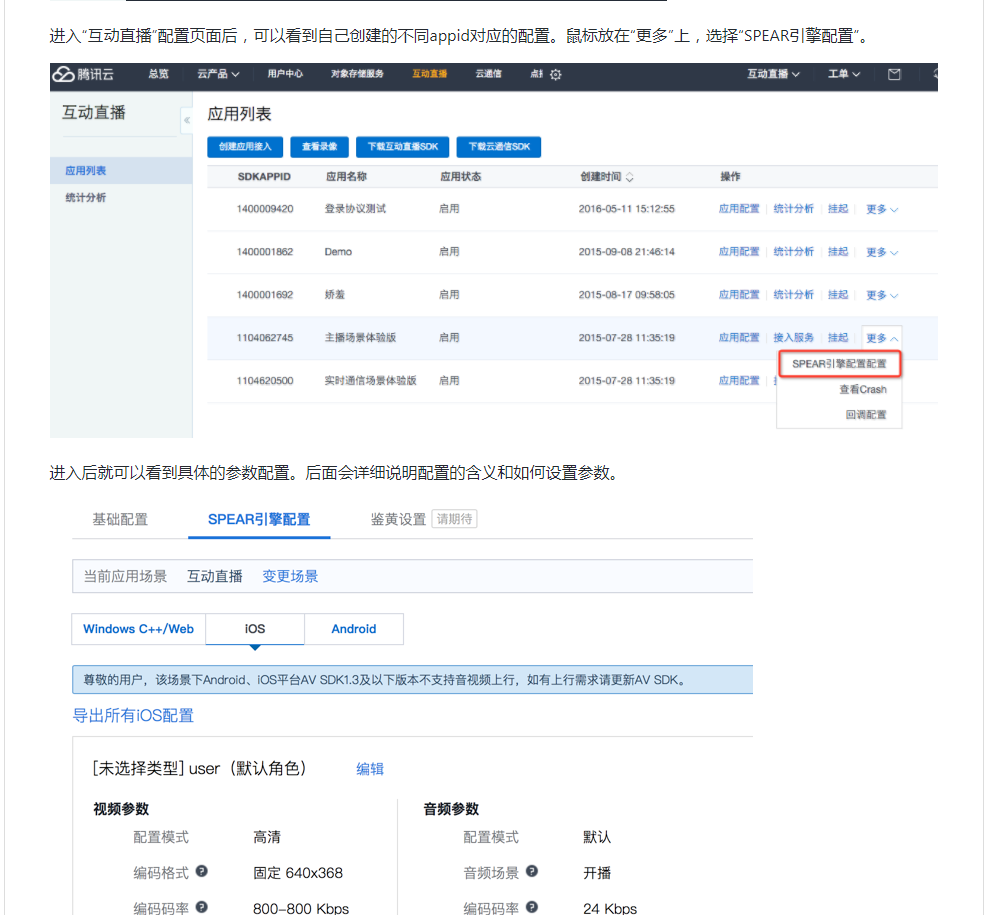Show help for video 编码码率 800–800 Kbps
Screen dimensions: 1004x915
coord(202,907)
